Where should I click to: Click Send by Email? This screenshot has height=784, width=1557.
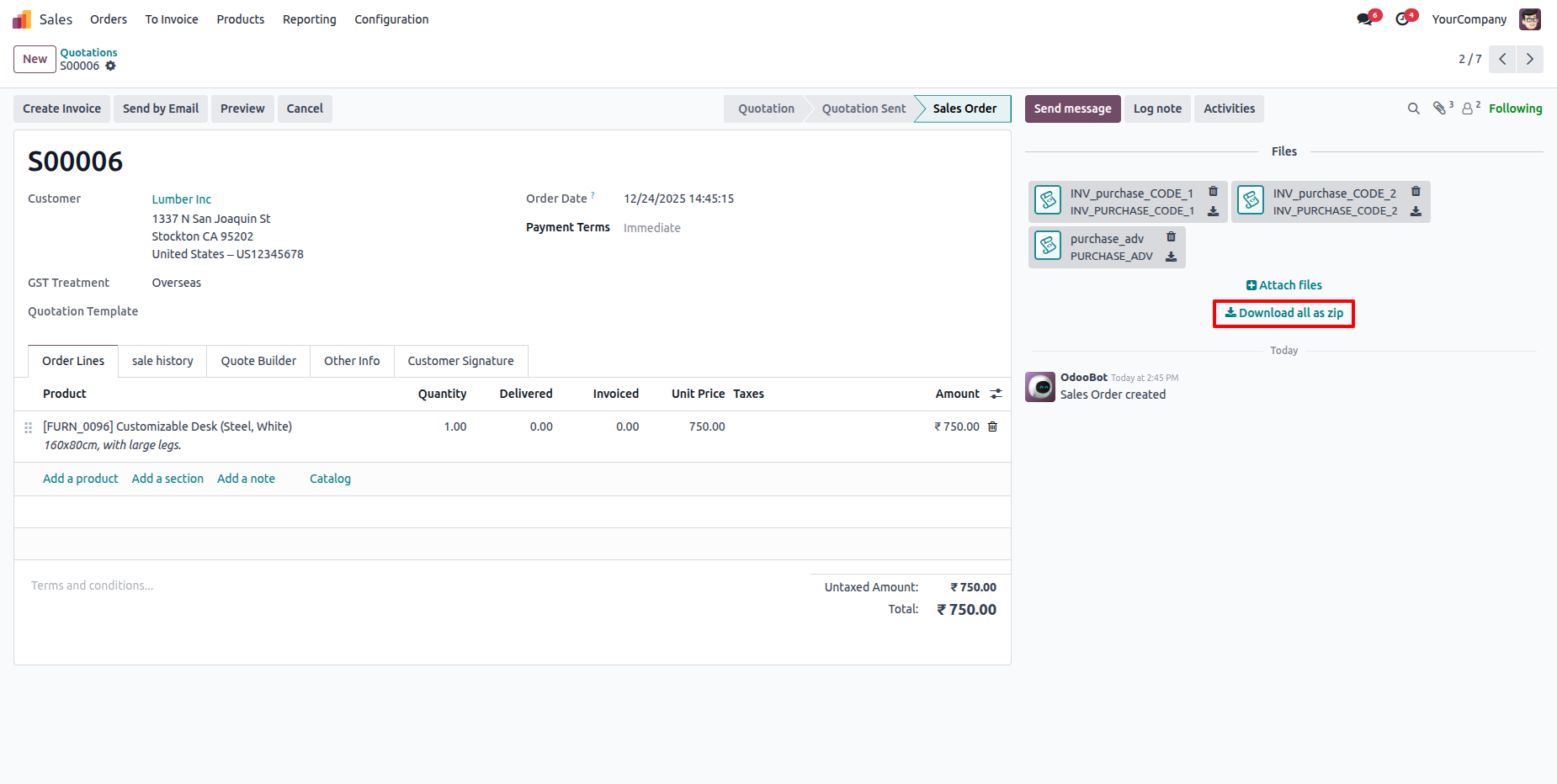[161, 109]
